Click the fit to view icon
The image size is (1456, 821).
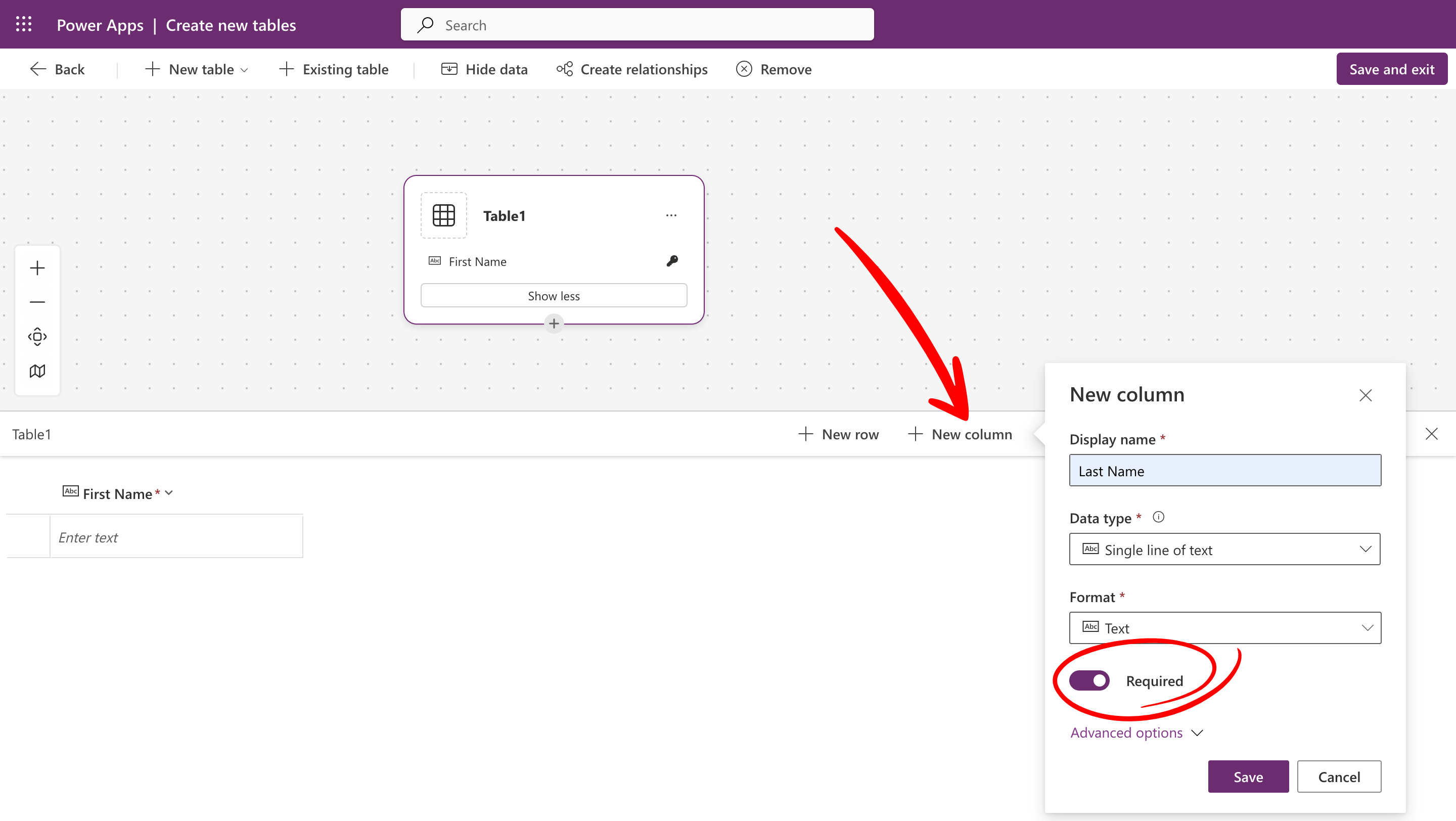tap(37, 337)
